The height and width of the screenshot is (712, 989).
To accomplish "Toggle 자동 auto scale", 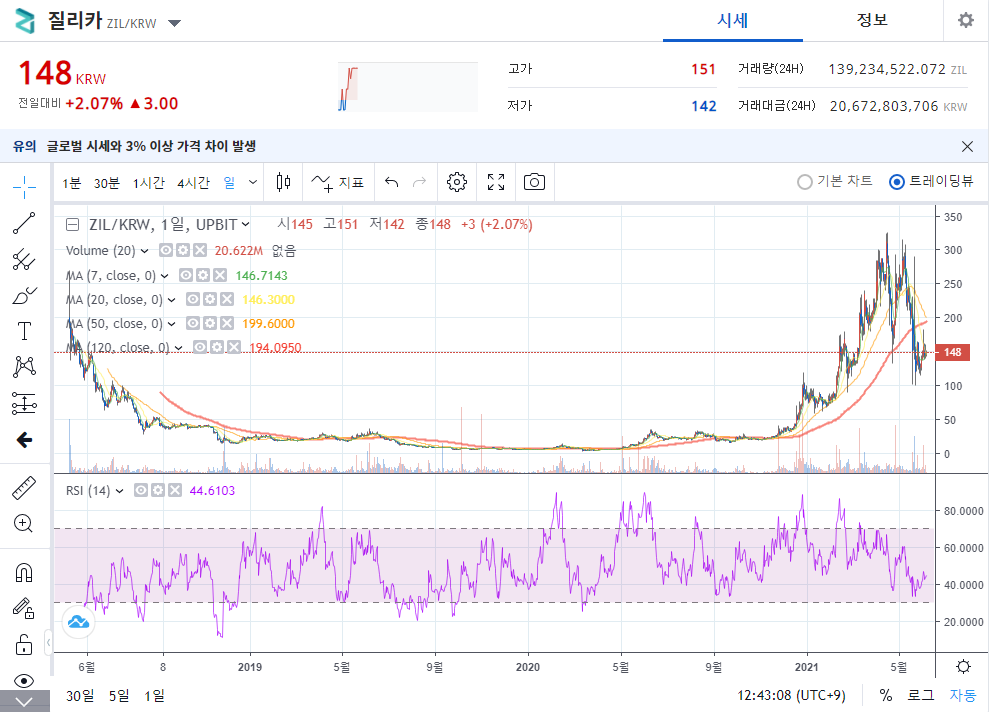I will click(963, 695).
